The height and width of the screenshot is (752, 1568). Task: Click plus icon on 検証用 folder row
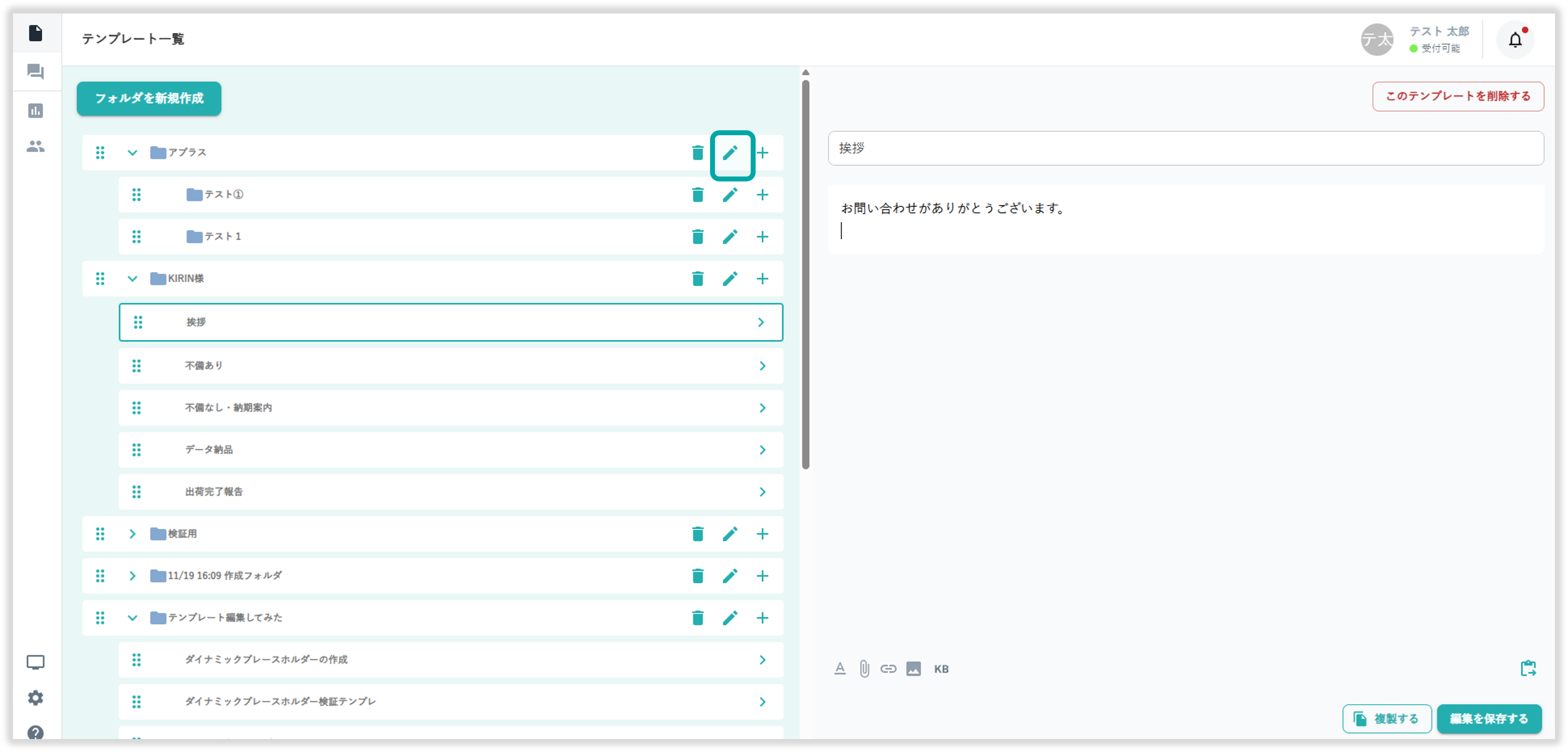click(762, 533)
